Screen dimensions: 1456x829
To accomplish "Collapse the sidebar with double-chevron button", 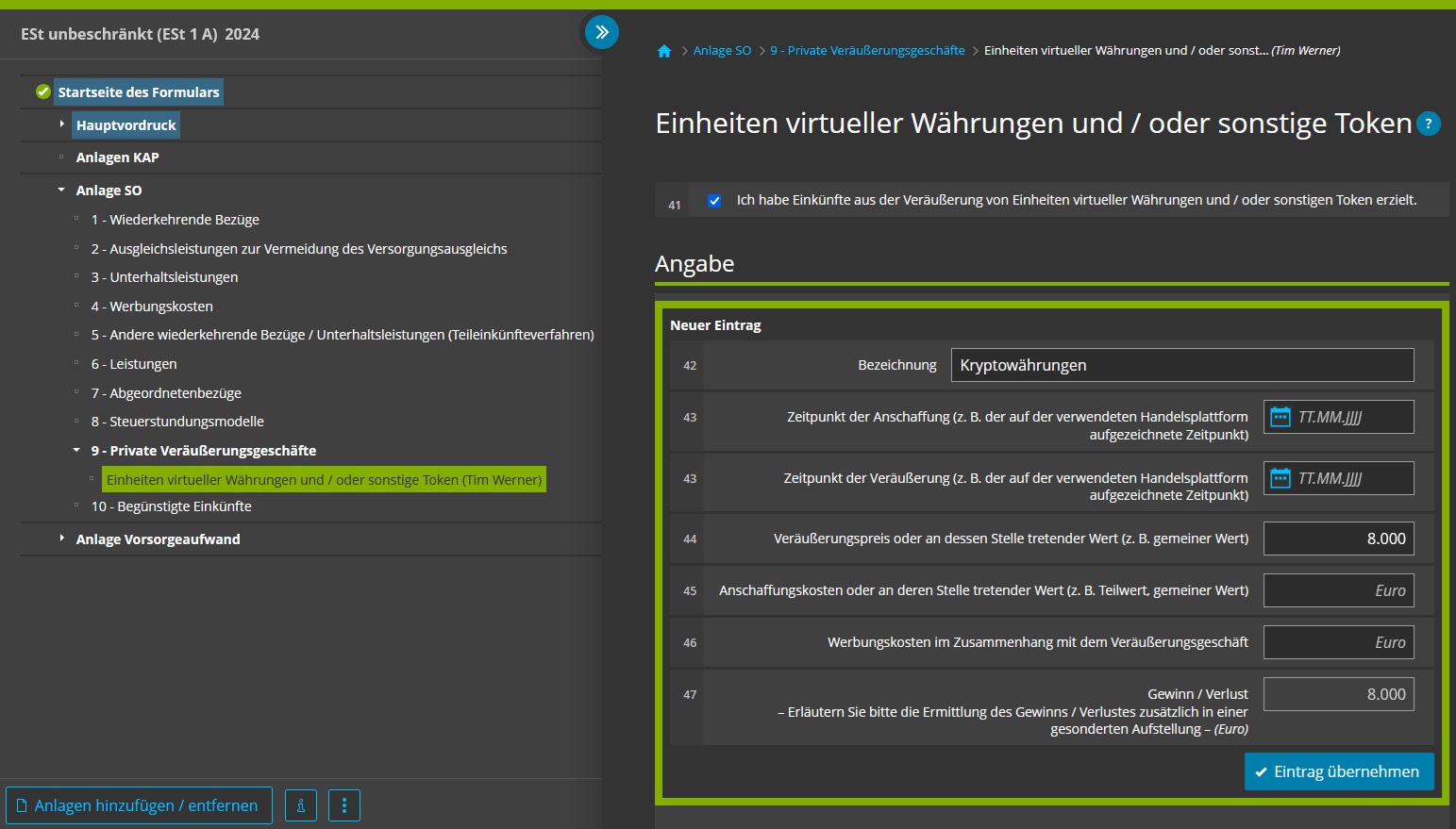I will 601,32.
